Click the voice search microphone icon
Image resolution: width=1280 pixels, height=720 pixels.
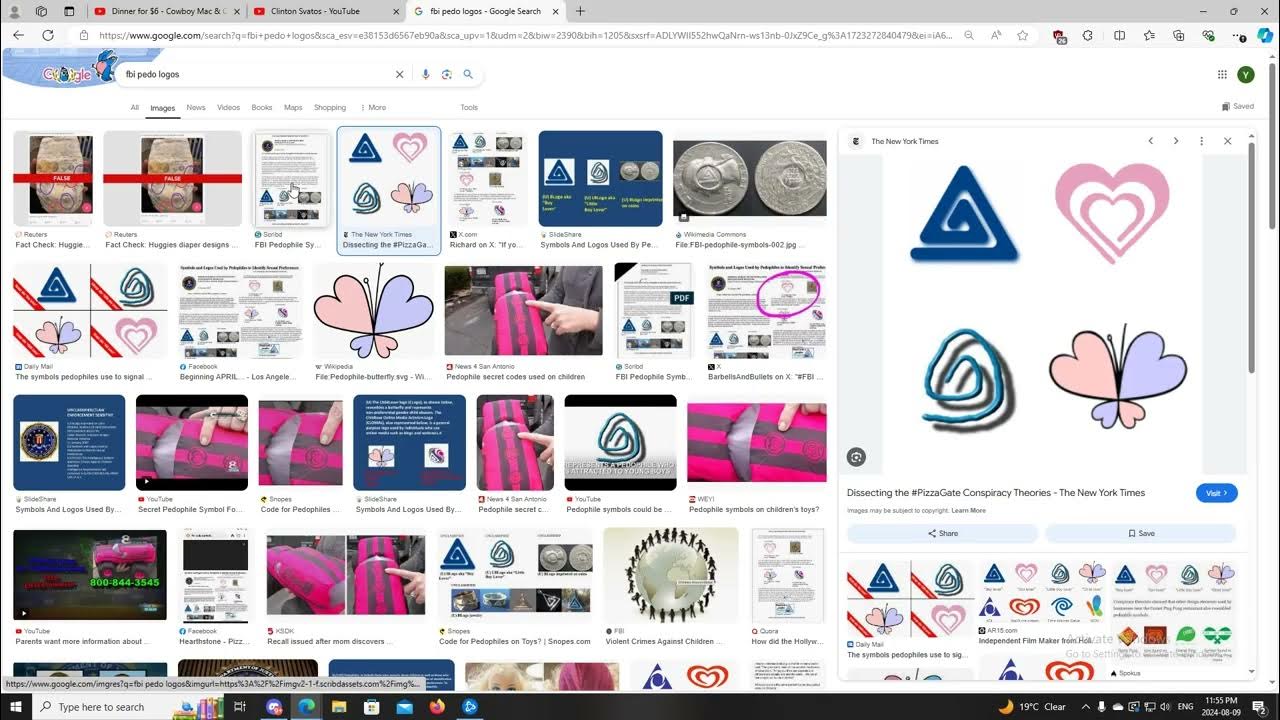coord(426,74)
